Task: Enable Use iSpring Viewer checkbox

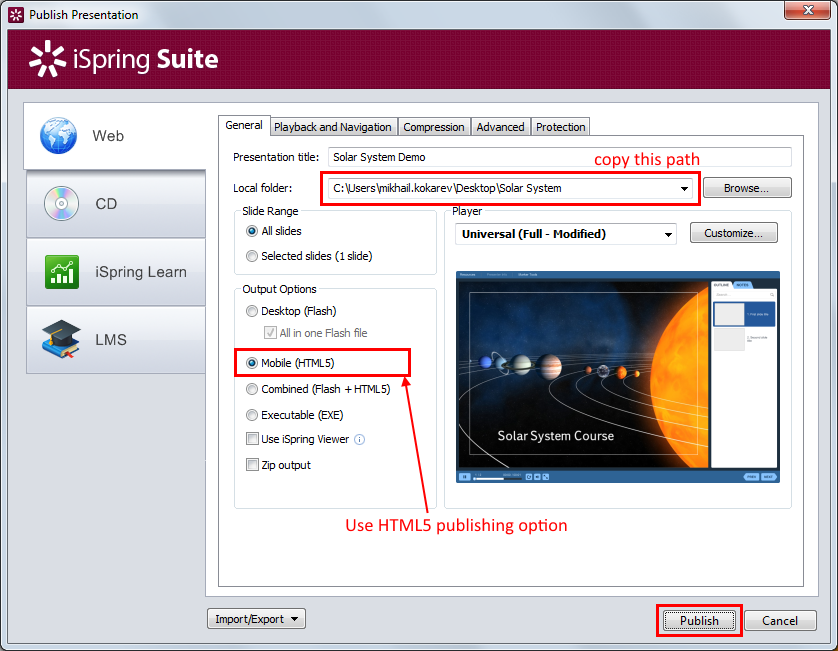Action: coord(252,439)
